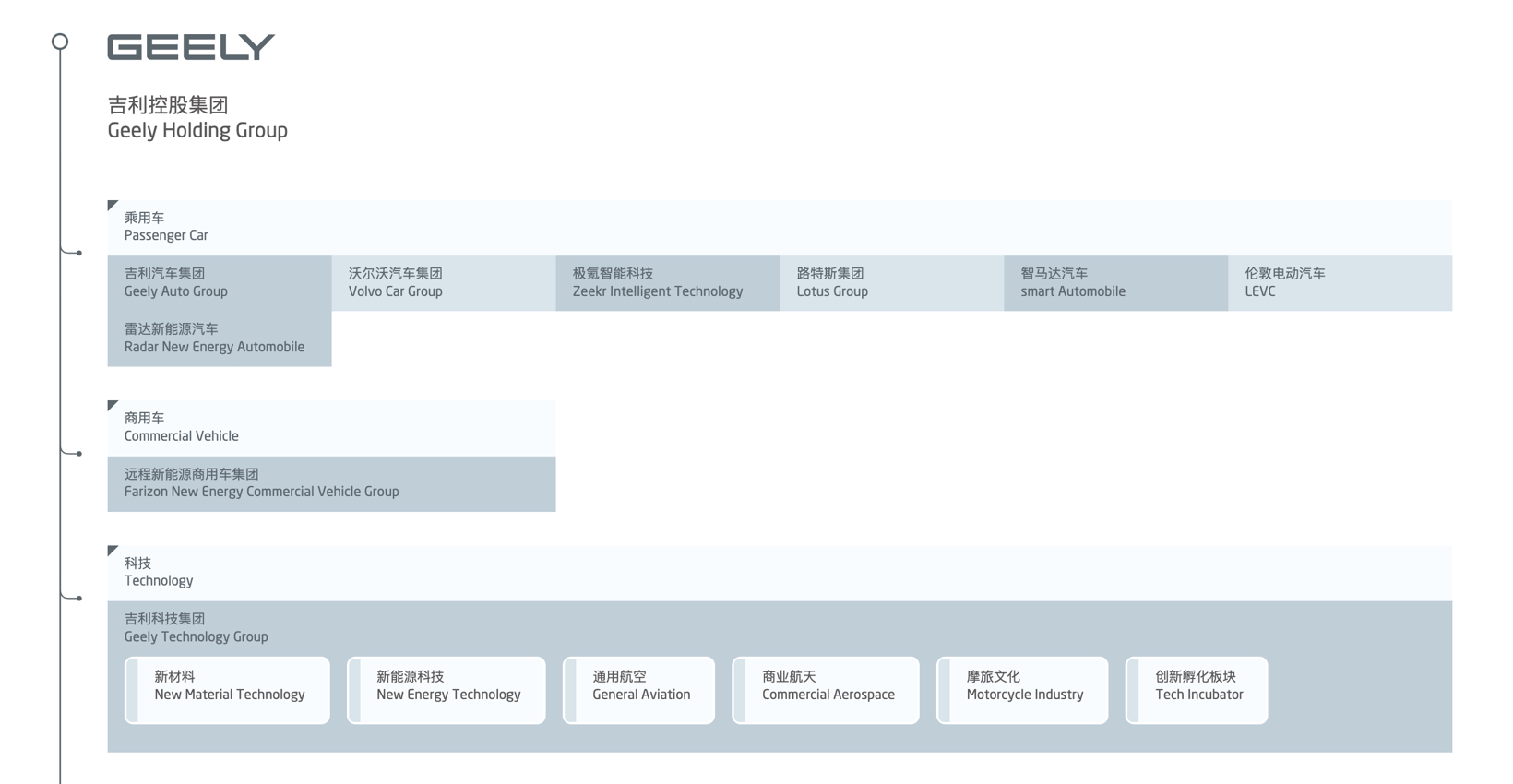The height and width of the screenshot is (784, 1513).
Task: Select the New Material Technology card
Action: [227, 690]
